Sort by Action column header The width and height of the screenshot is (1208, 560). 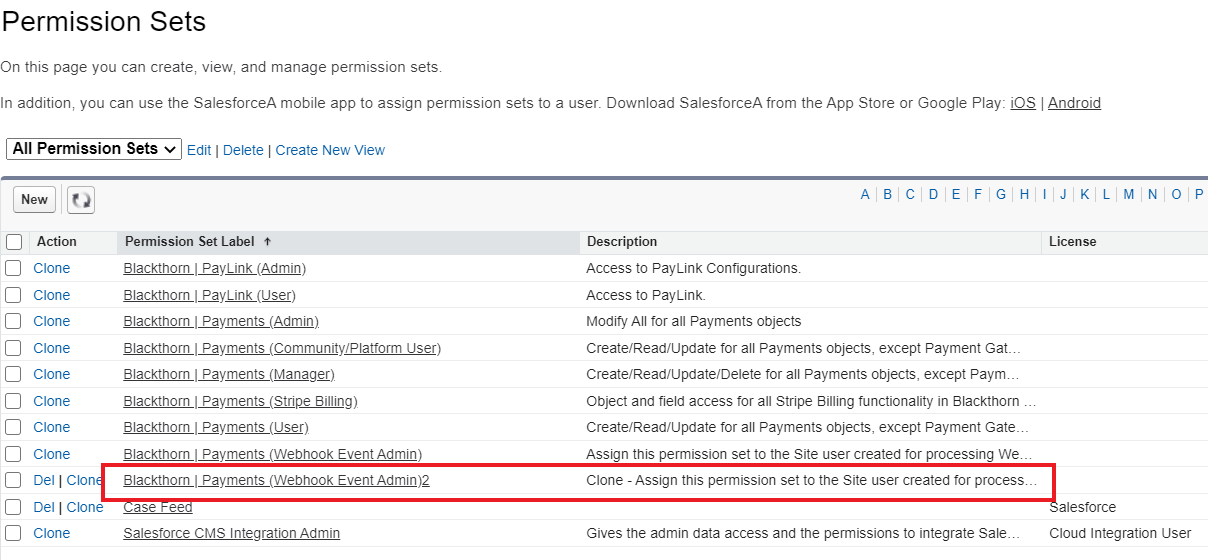(57, 242)
